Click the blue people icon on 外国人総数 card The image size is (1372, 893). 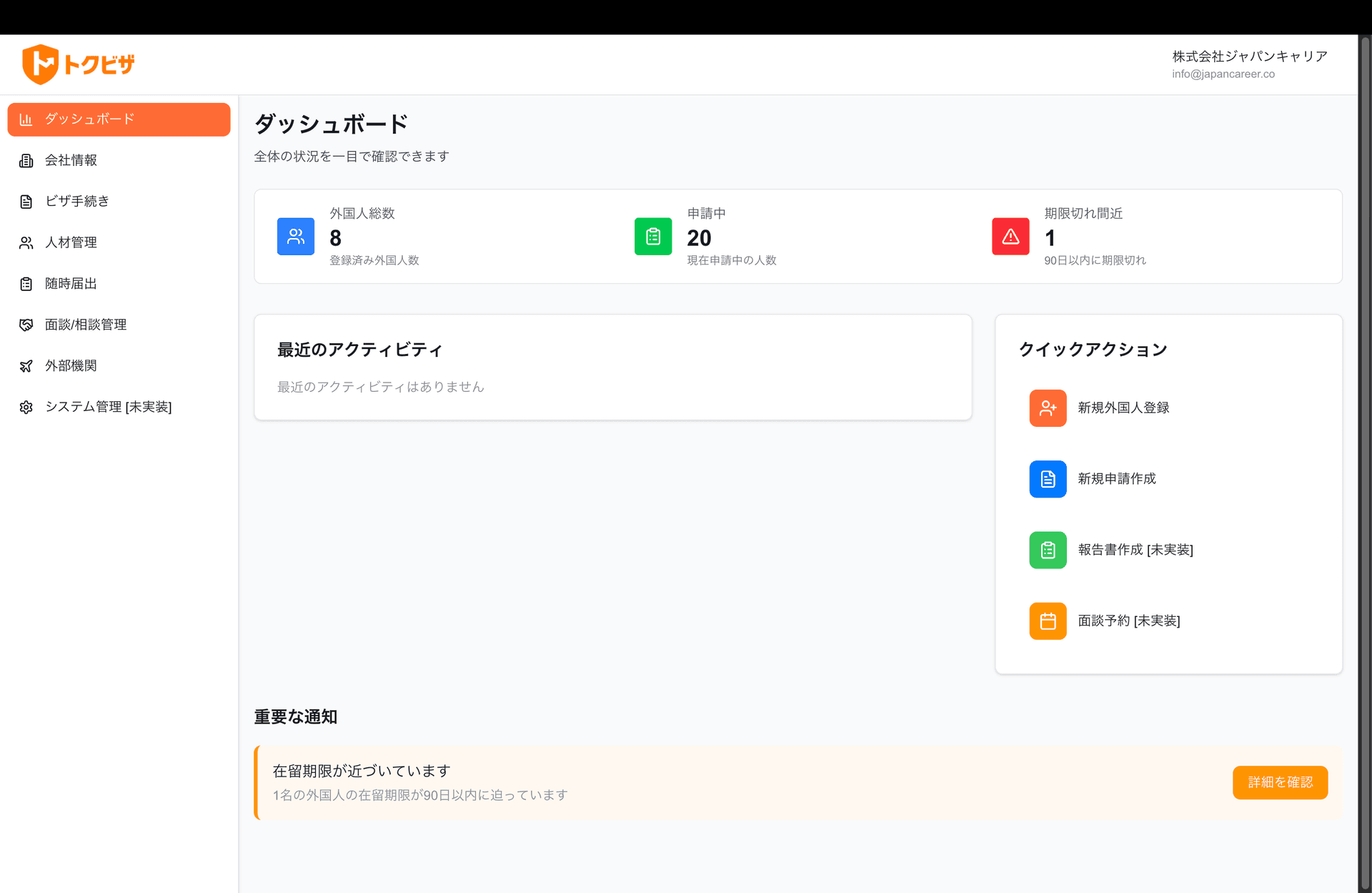(295, 236)
